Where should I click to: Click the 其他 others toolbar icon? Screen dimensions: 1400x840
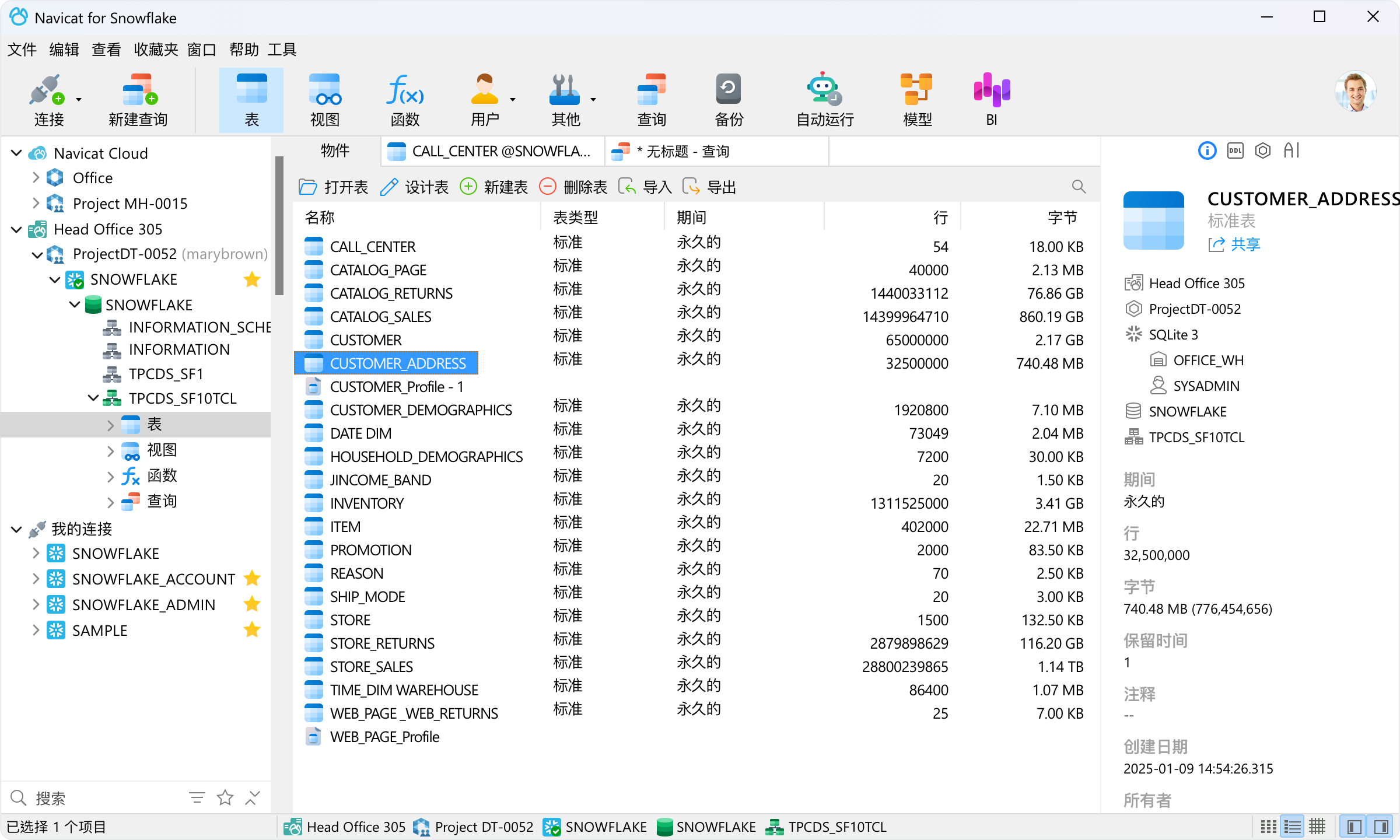coord(565,100)
